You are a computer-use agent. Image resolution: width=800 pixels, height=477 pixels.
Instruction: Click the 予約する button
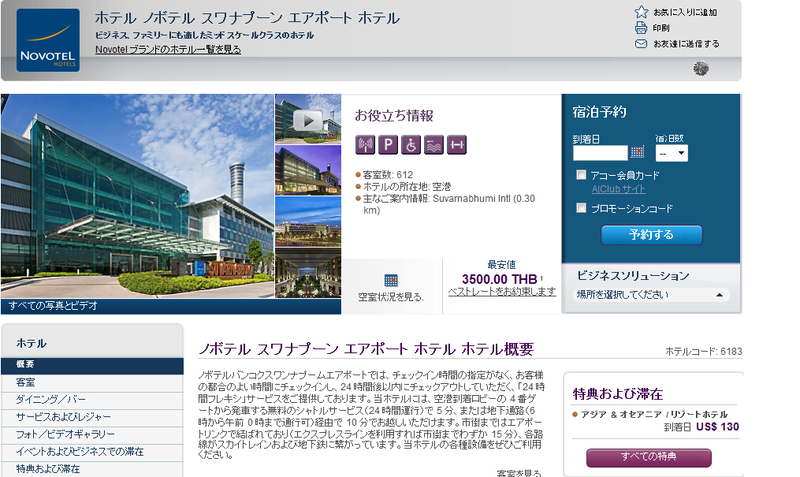point(652,235)
